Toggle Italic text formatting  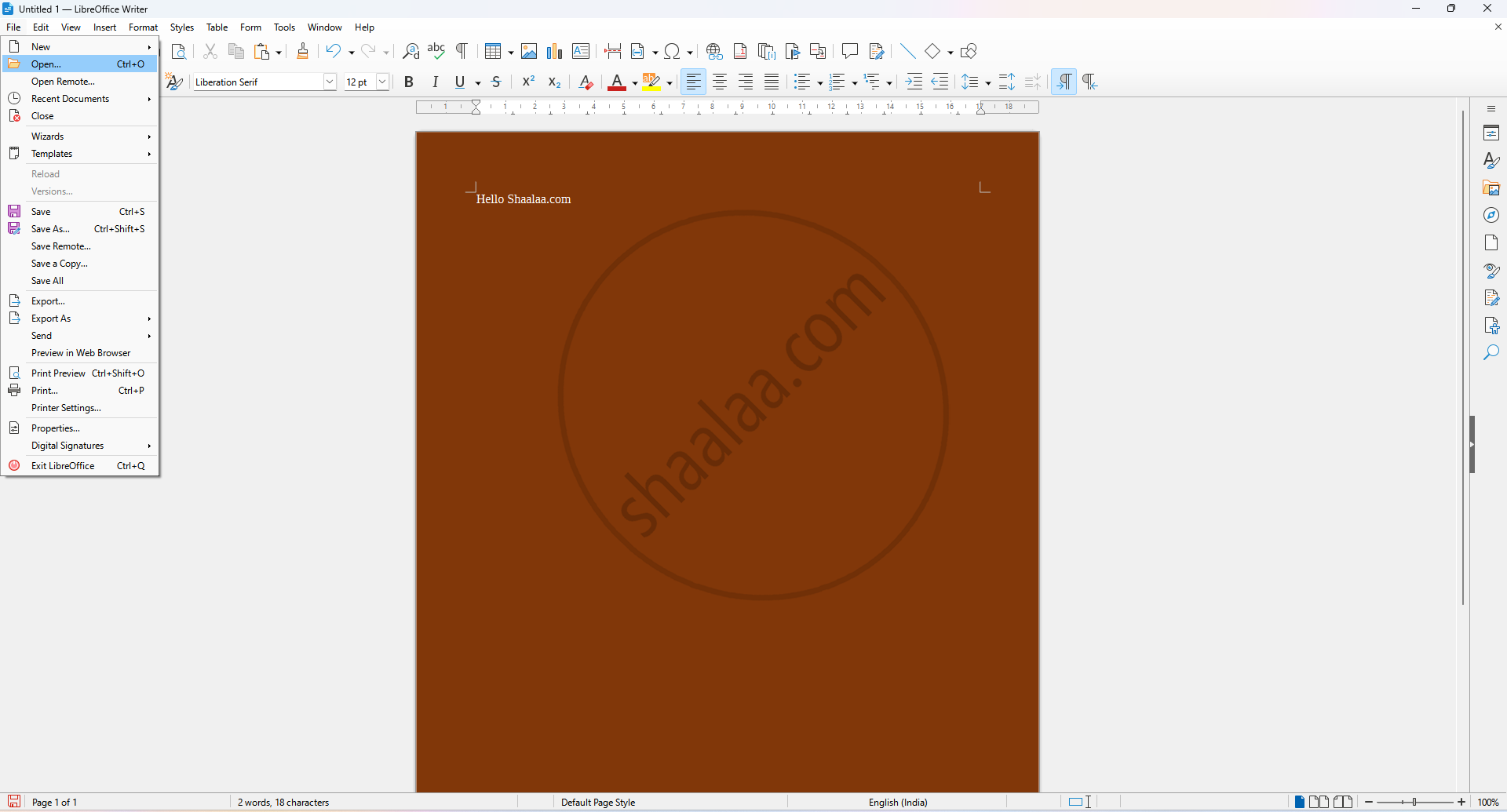point(435,82)
